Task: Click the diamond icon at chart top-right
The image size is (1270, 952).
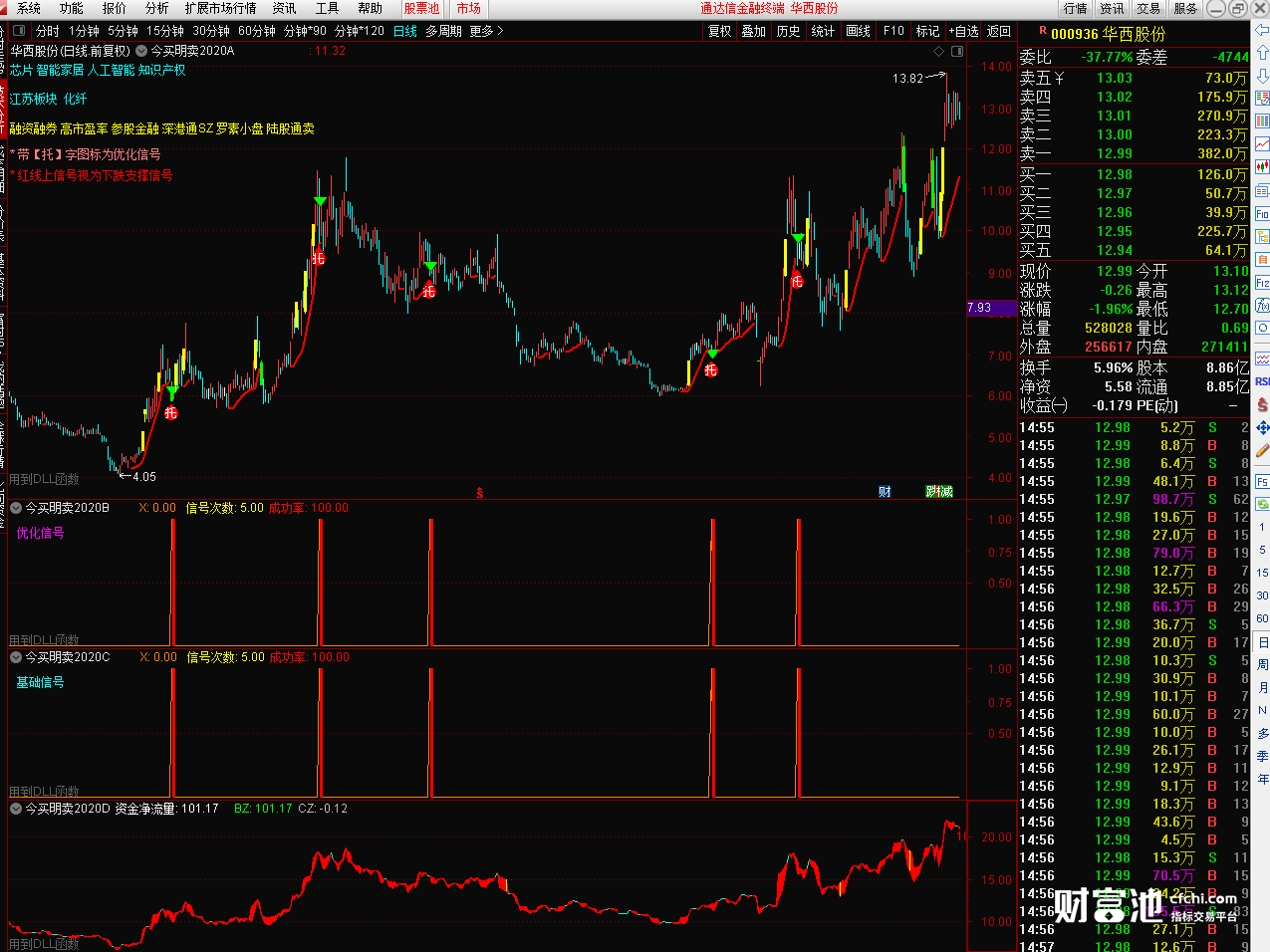Action: point(938,51)
